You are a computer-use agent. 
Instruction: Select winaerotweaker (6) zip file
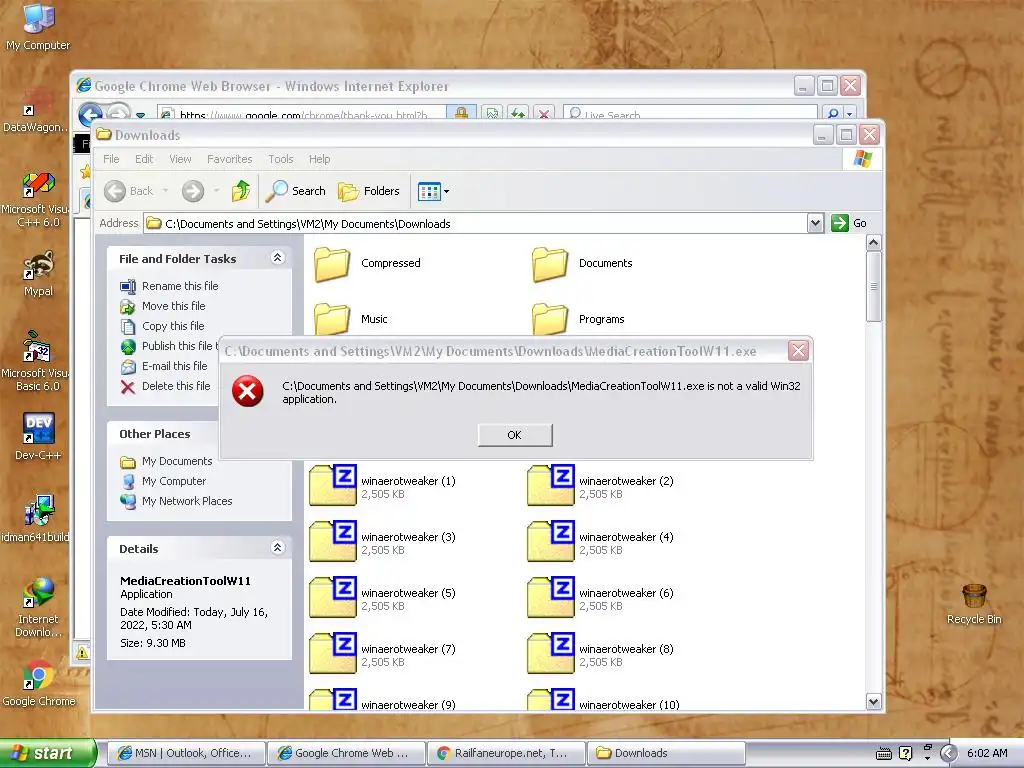pyautogui.click(x=600, y=598)
